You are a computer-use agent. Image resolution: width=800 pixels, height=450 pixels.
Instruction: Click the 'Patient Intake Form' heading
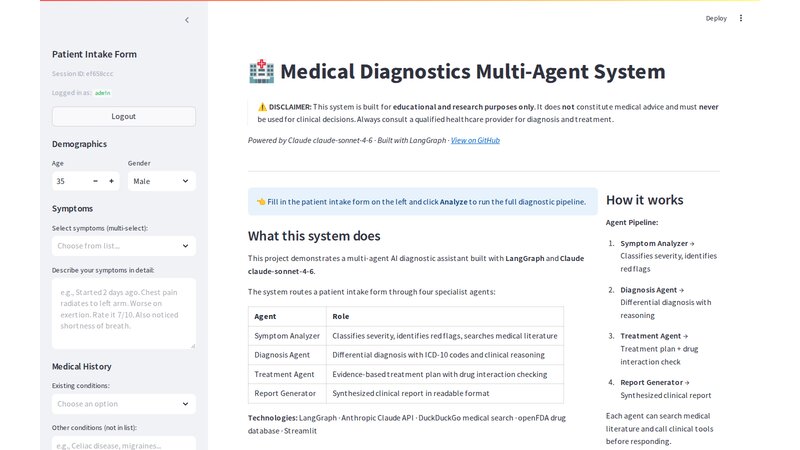pyautogui.click(x=94, y=54)
